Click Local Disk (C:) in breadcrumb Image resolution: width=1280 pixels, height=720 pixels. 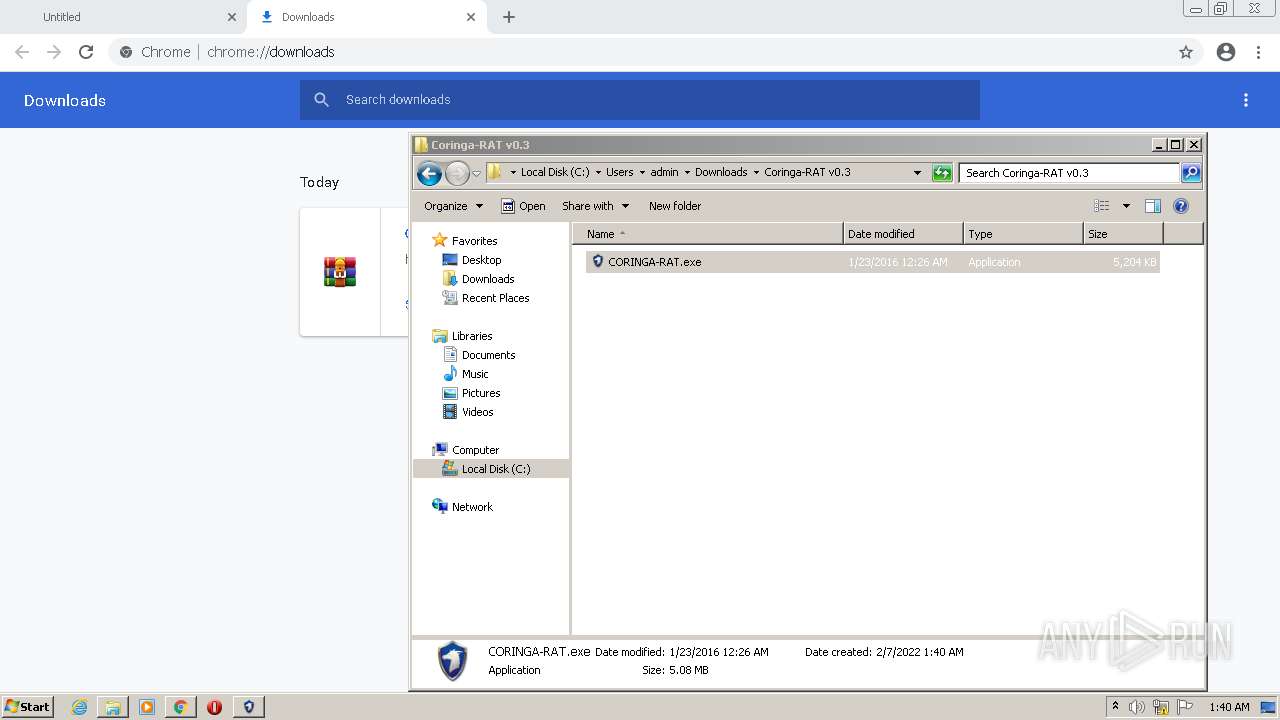click(x=555, y=172)
